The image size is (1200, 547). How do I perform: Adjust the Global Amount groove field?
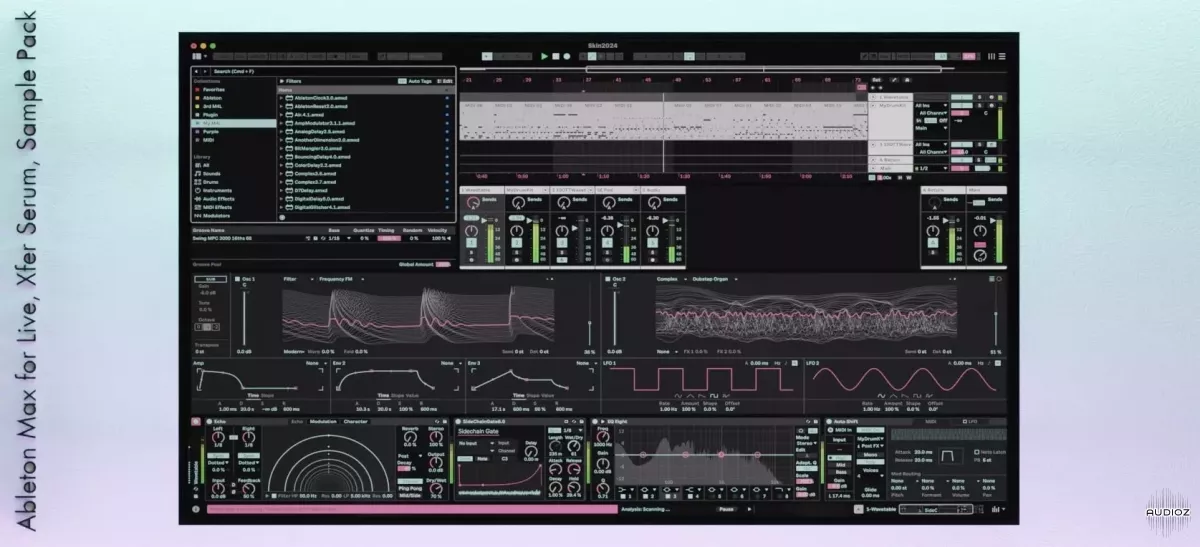[x=443, y=264]
